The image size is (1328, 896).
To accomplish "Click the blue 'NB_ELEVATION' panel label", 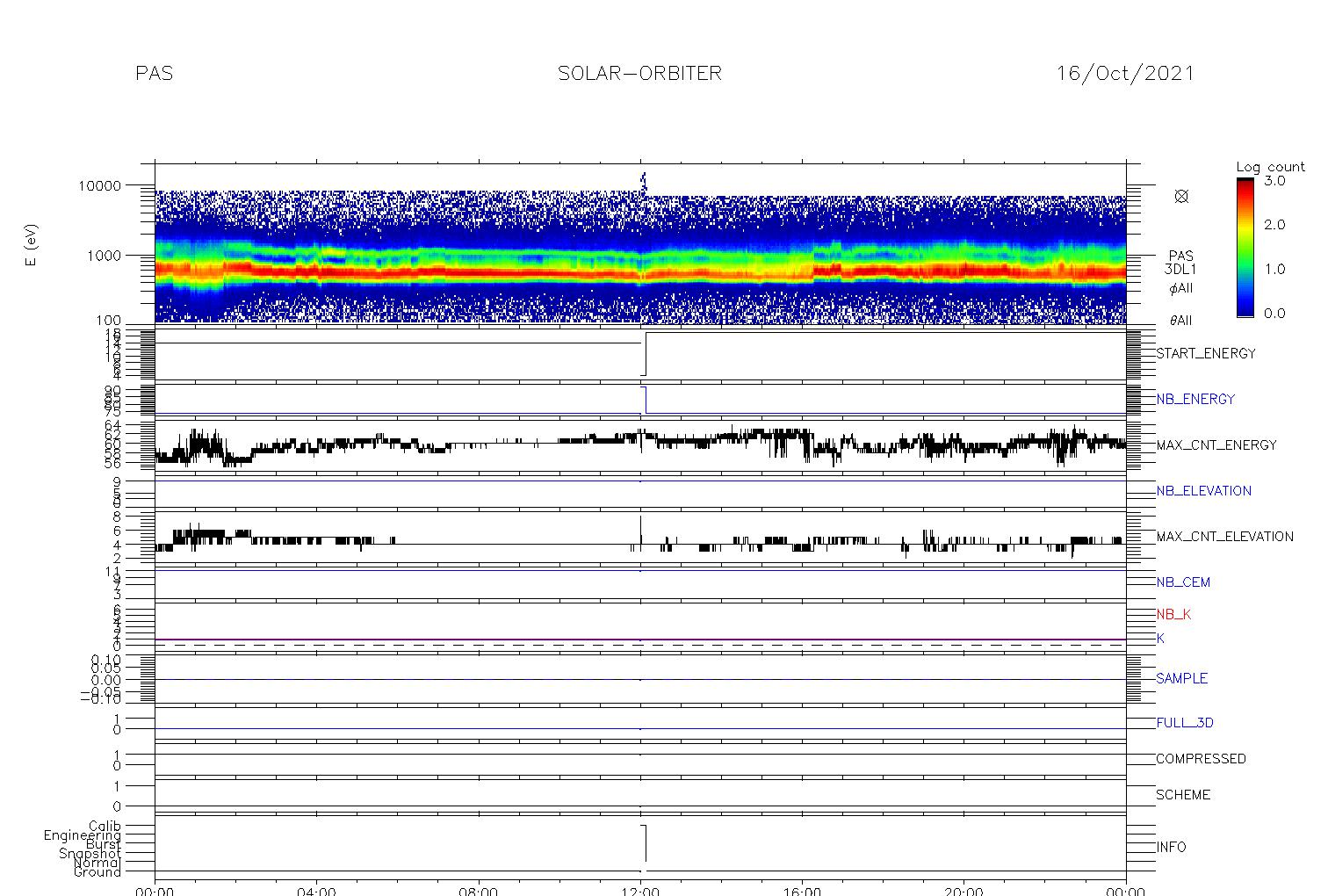I will (1203, 490).
